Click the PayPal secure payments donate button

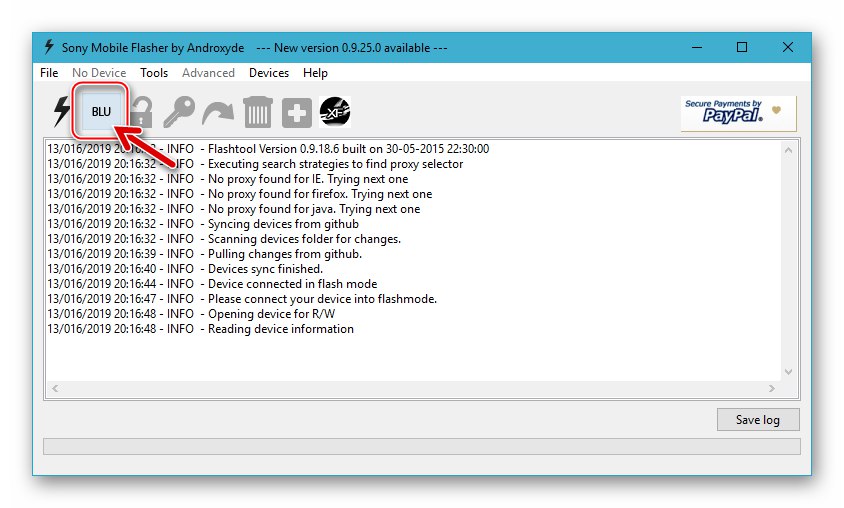pyautogui.click(x=738, y=113)
